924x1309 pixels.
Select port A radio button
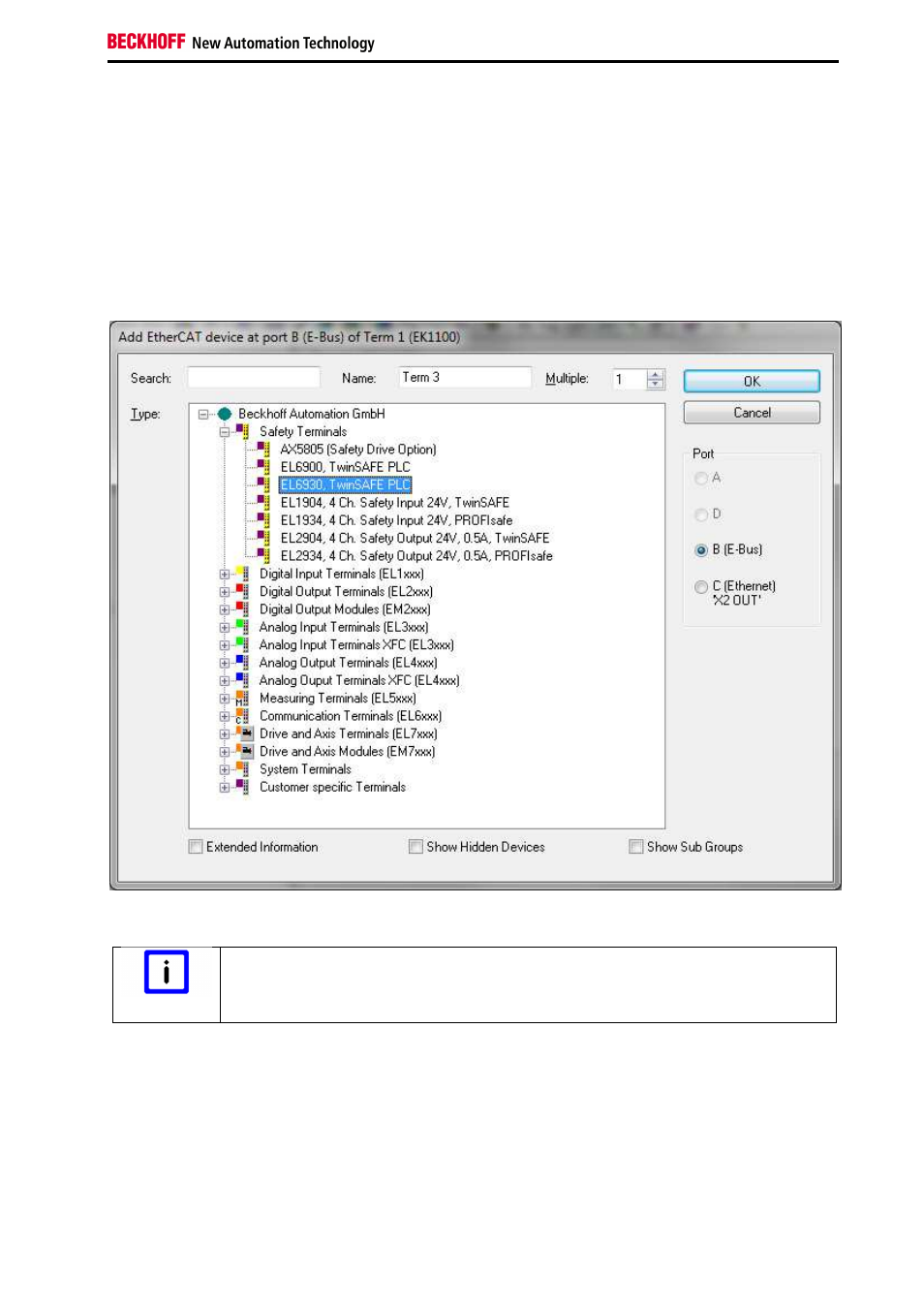(701, 478)
